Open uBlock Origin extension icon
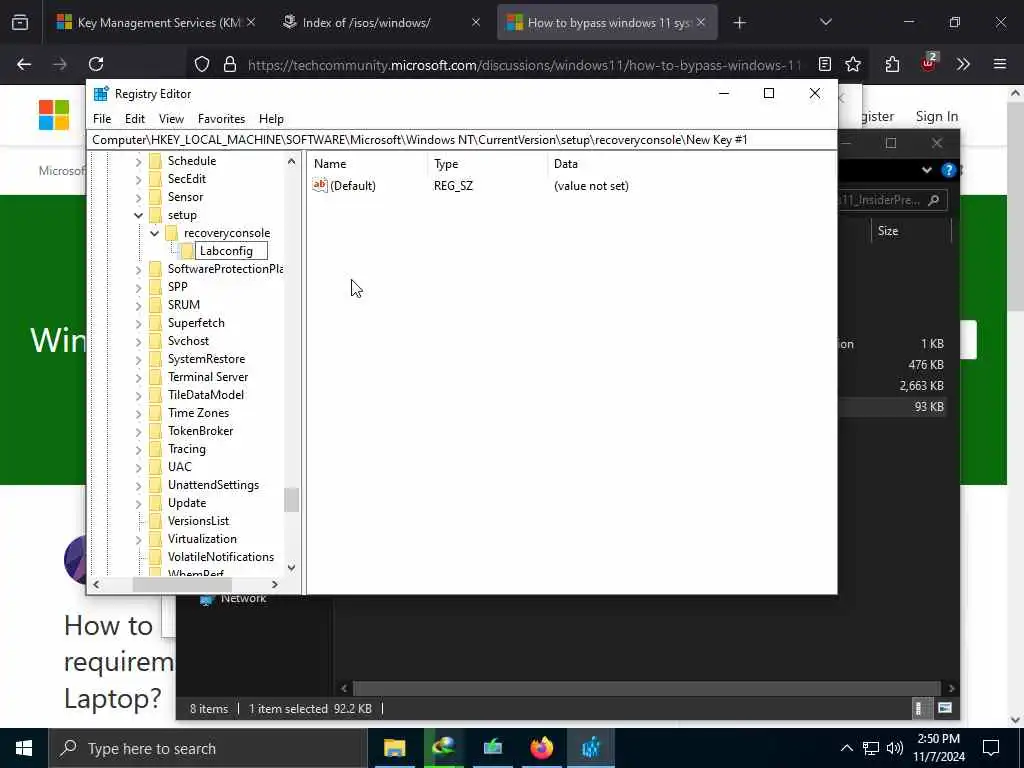1024x768 pixels. (928, 63)
